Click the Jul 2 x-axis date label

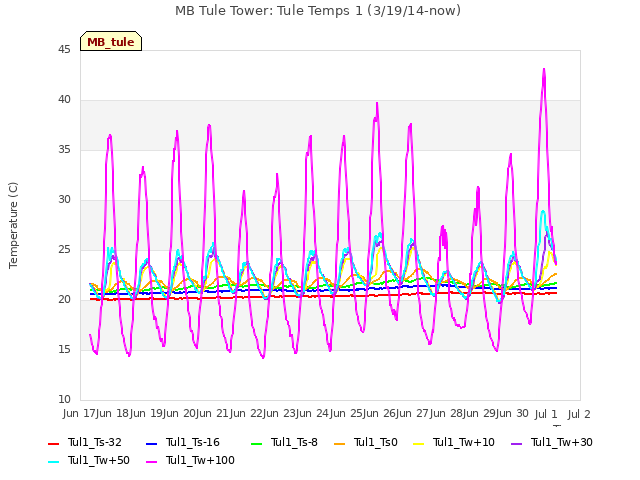tap(579, 414)
